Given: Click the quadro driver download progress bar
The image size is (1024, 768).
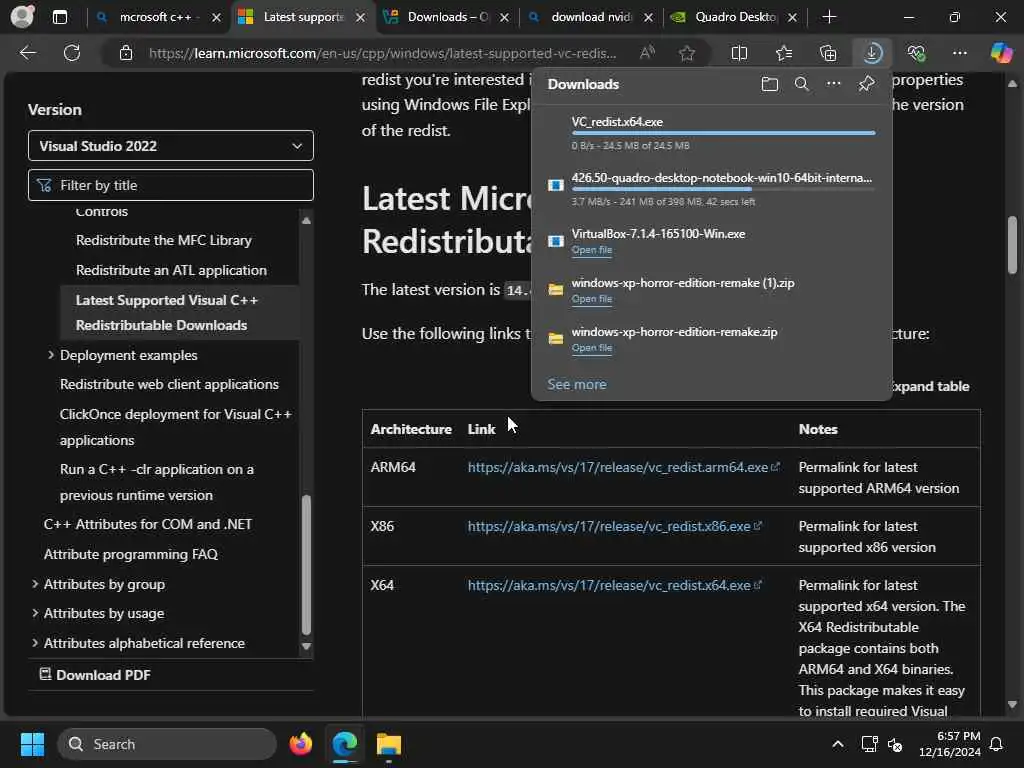Looking at the screenshot, I should click(x=724, y=189).
